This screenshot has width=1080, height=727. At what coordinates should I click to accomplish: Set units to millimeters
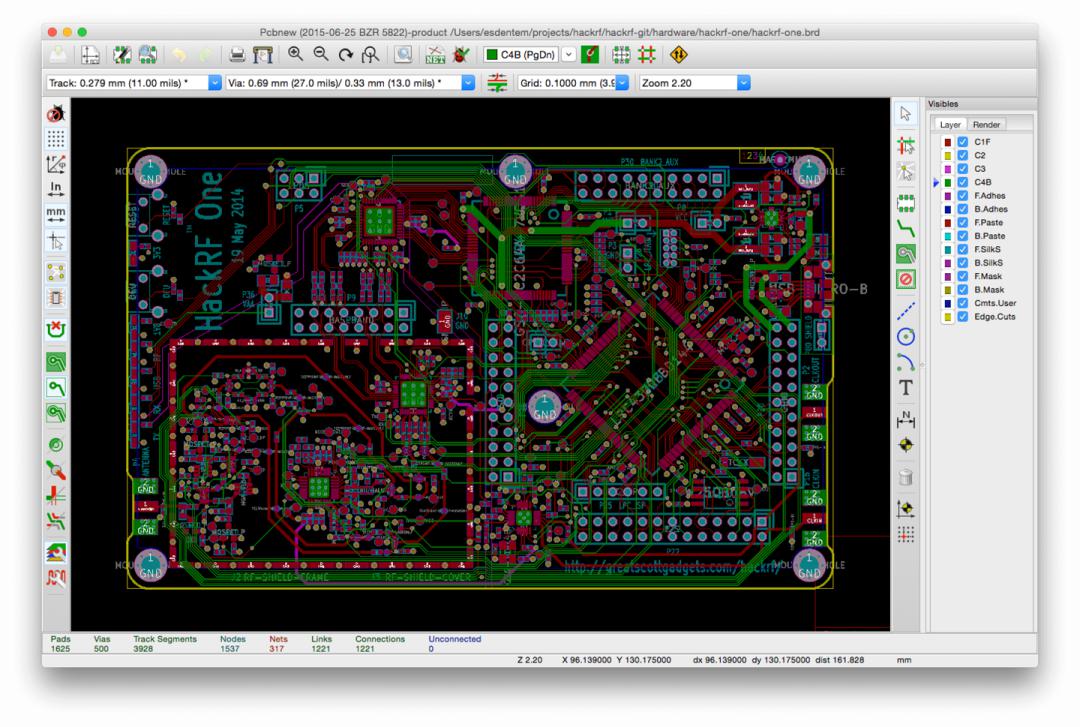click(x=56, y=214)
